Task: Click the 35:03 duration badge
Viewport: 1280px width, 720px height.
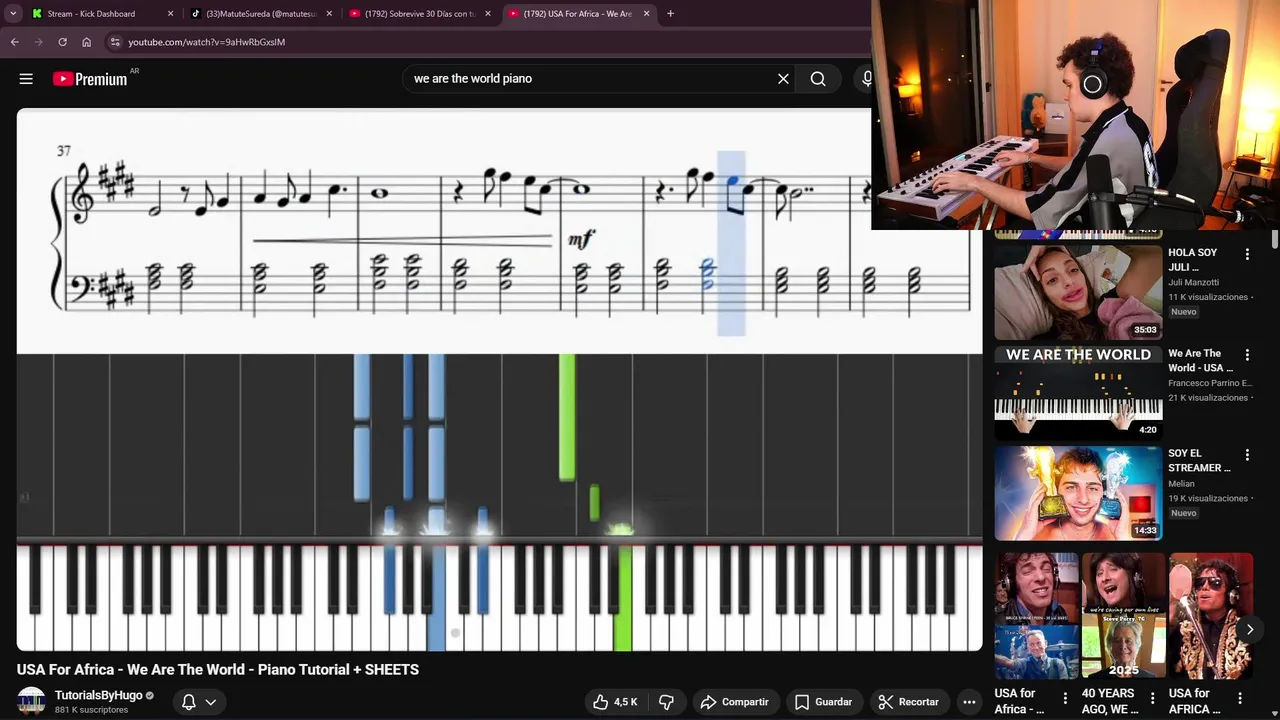Action: coord(1145,330)
